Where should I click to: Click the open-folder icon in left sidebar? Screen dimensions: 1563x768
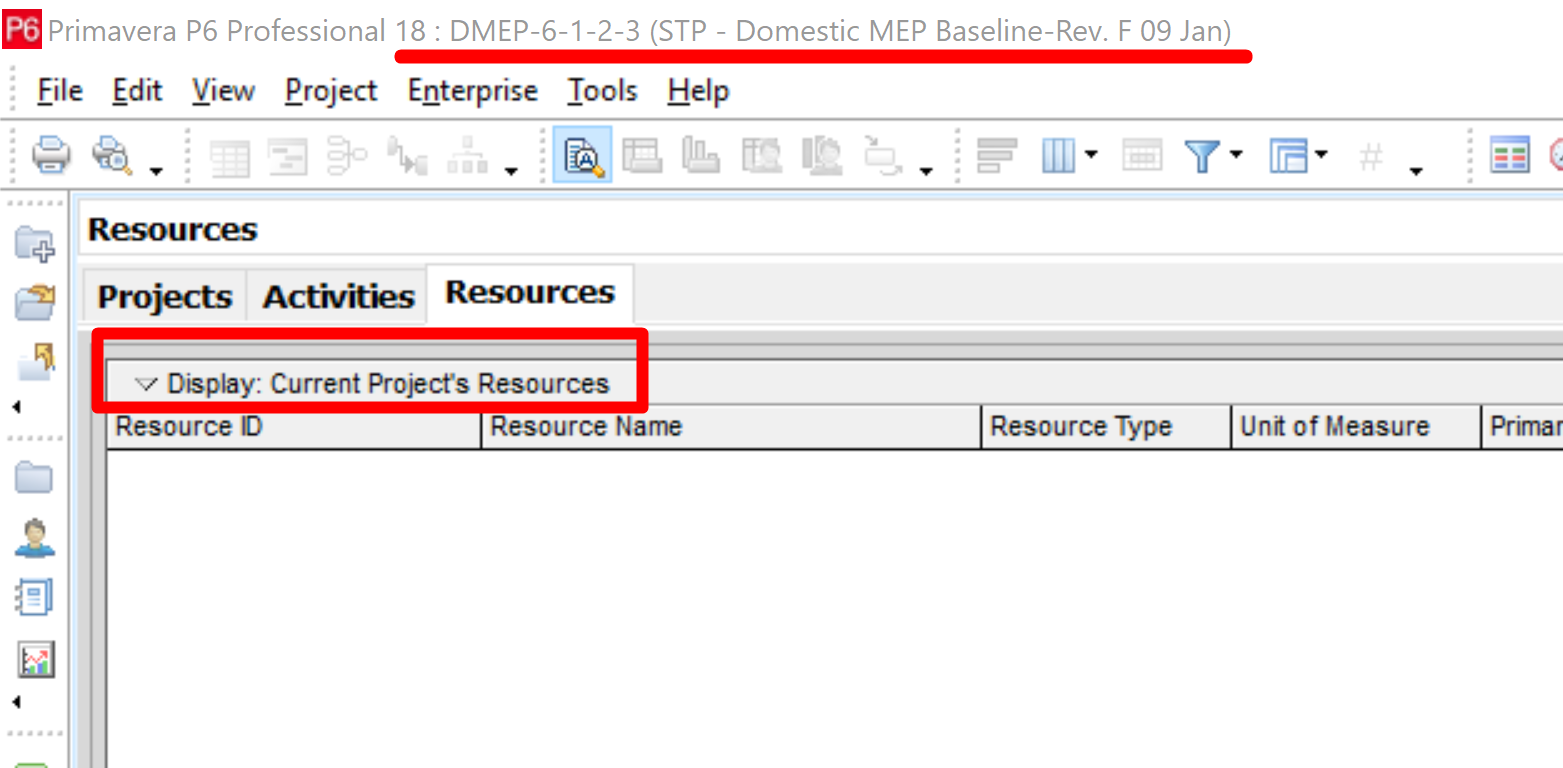click(x=35, y=302)
